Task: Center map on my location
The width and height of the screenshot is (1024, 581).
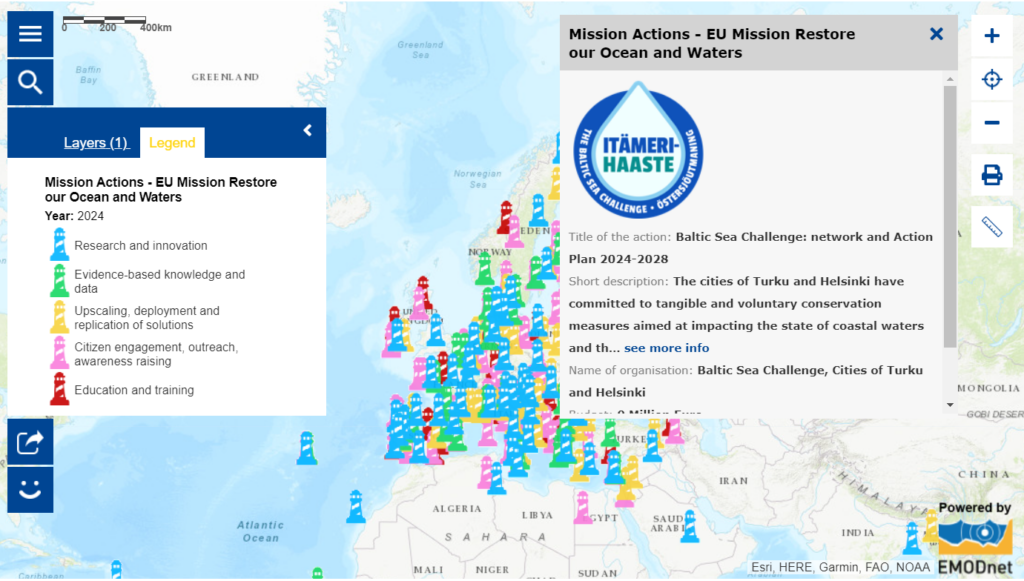Action: (x=992, y=79)
